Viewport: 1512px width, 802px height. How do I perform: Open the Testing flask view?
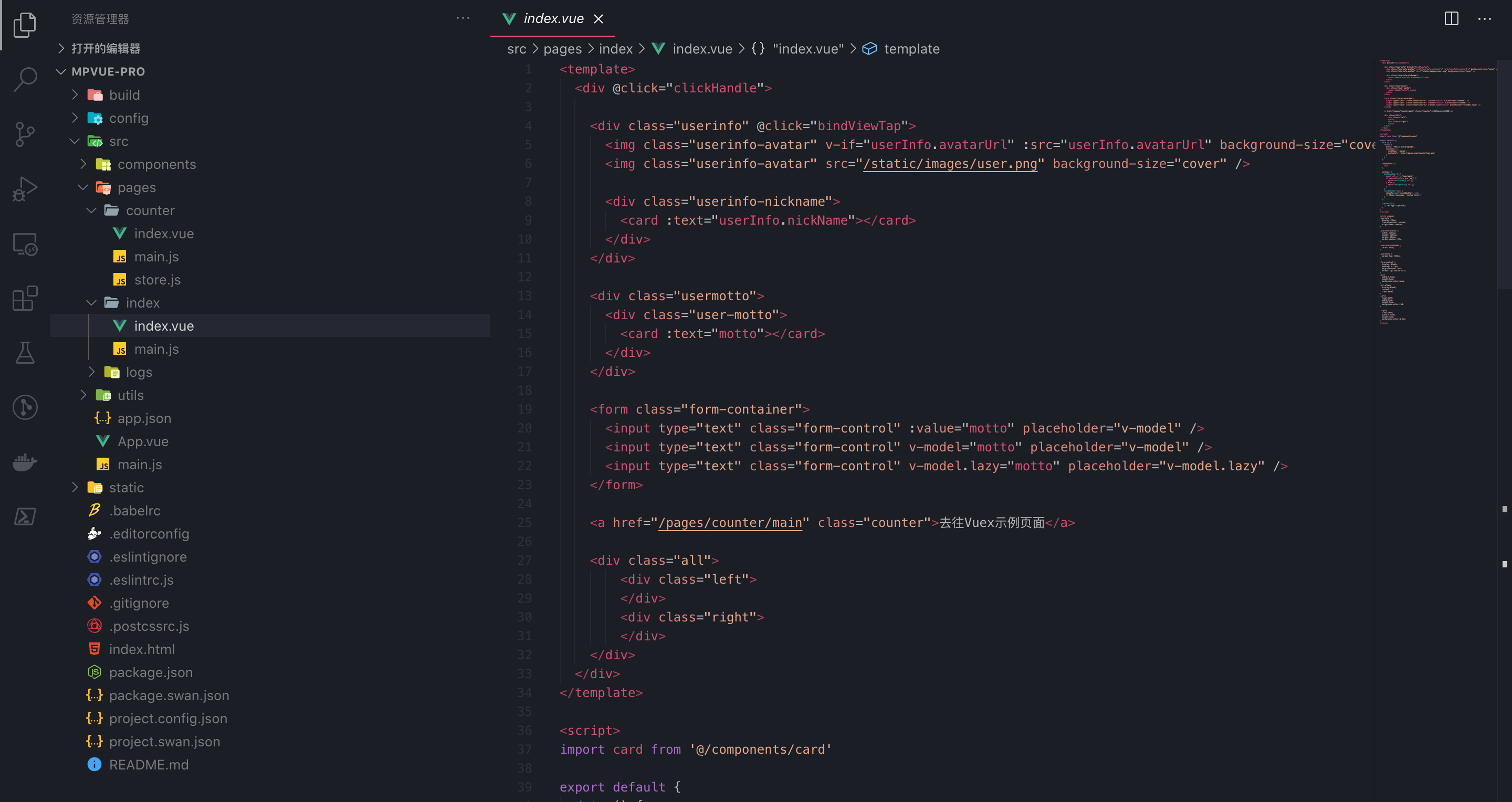[x=25, y=353]
